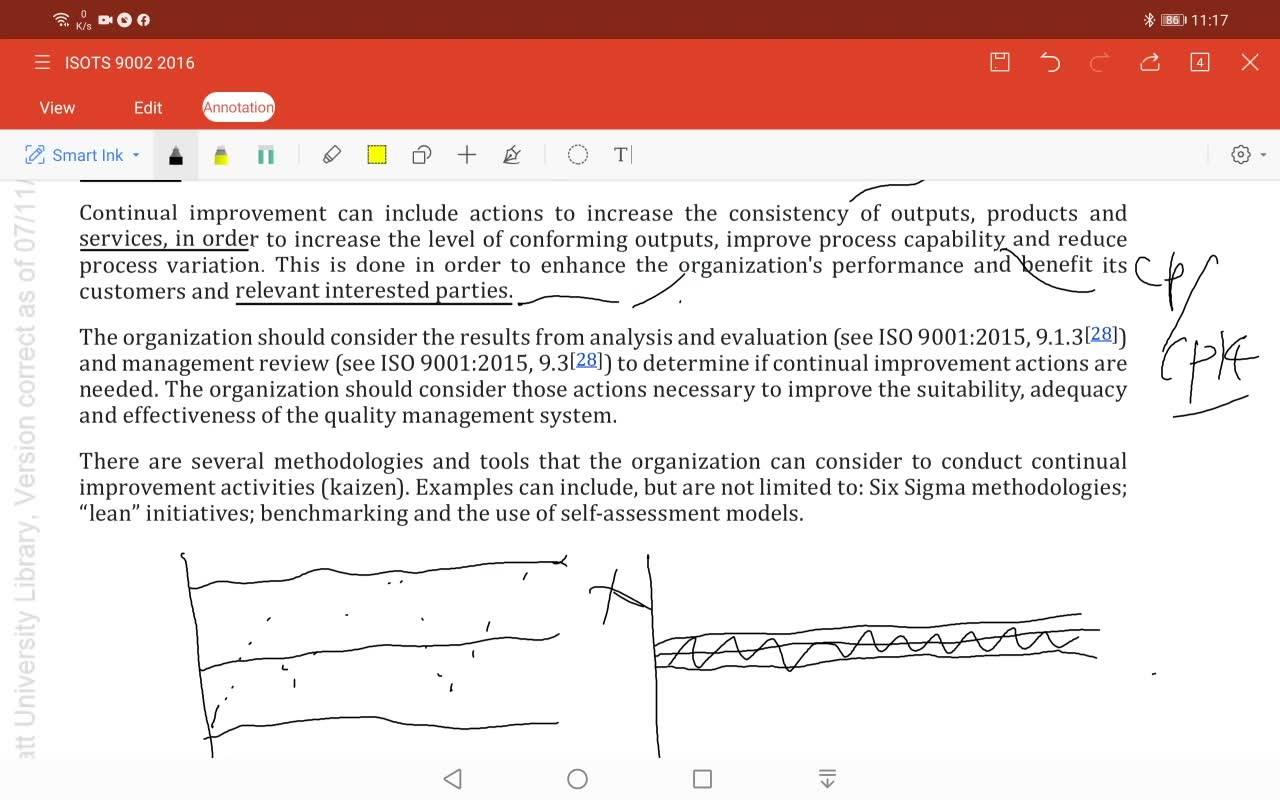Tap the phrase "management review"
This screenshot has height=800, width=1280.
(x=226, y=363)
